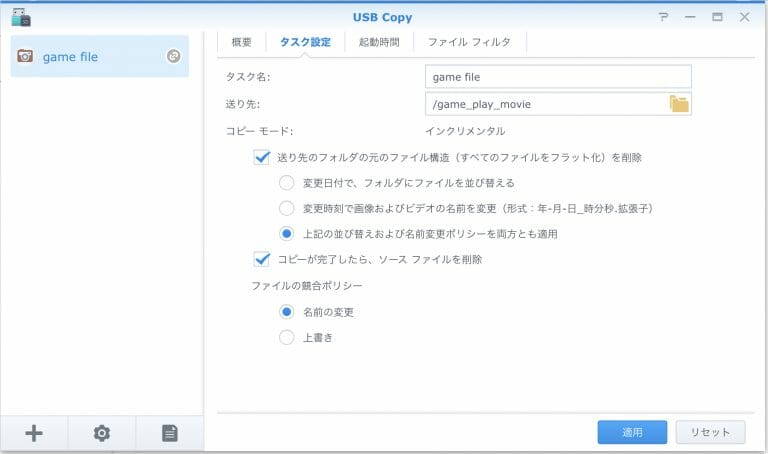Select 上記の並び替えおよび名前変更ポリシーを両方とも適用 radio
The height and width of the screenshot is (454, 768).
pos(287,234)
